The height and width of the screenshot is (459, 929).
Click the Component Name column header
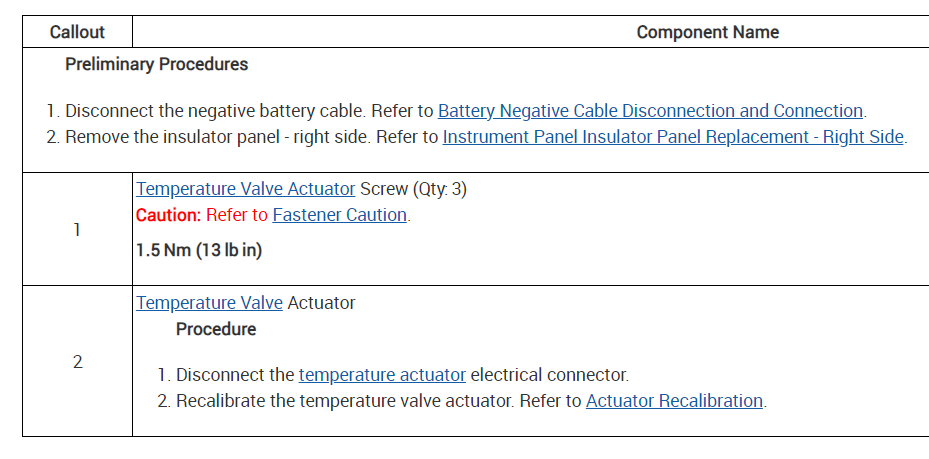coord(707,32)
